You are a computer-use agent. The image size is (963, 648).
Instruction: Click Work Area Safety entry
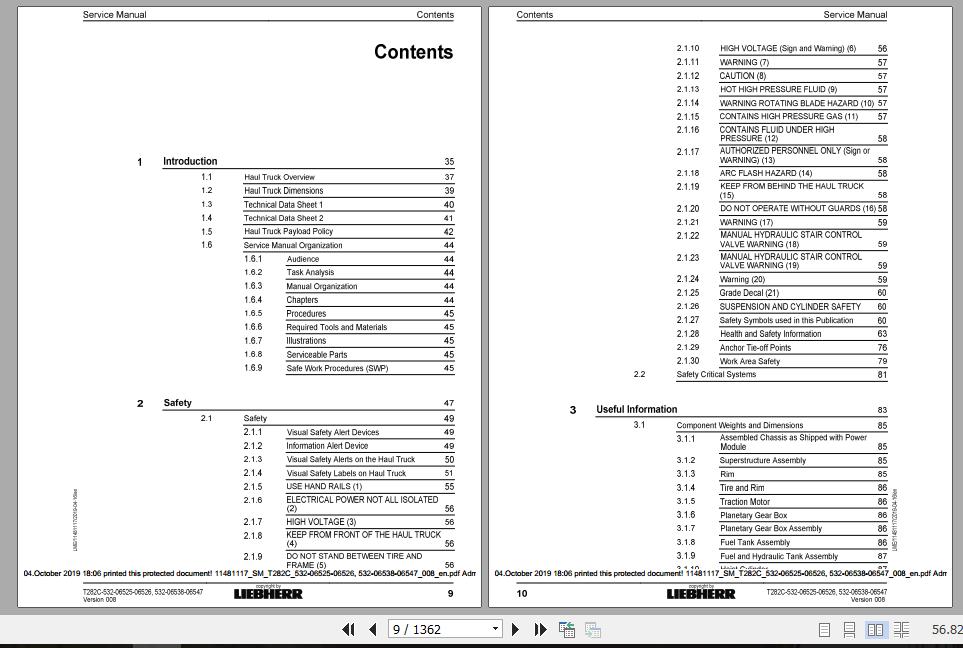tap(750, 361)
